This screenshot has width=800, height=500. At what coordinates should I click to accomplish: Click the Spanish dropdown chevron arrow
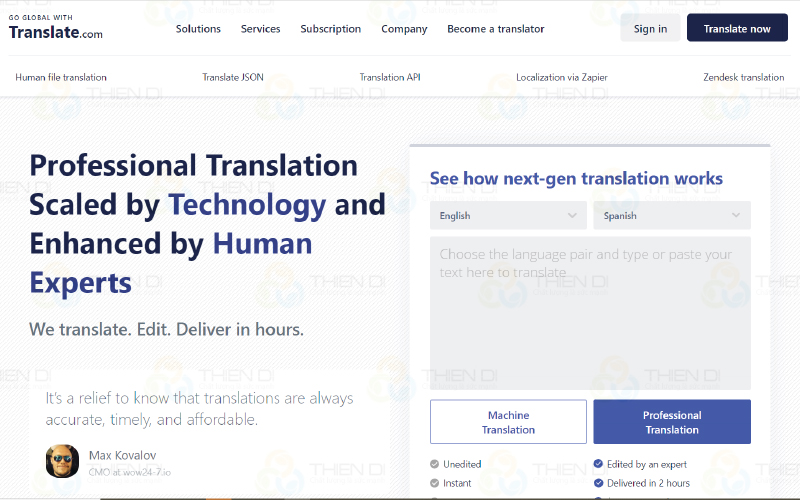click(737, 215)
